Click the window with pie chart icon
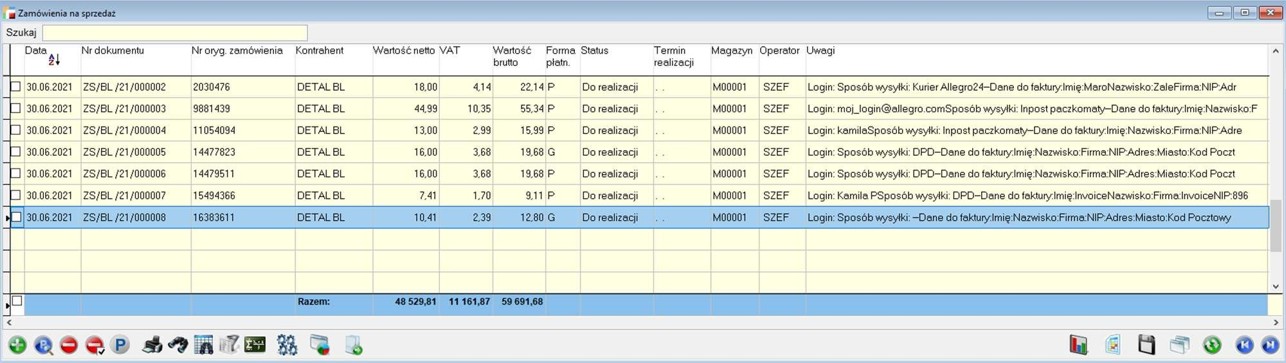 tap(320, 345)
